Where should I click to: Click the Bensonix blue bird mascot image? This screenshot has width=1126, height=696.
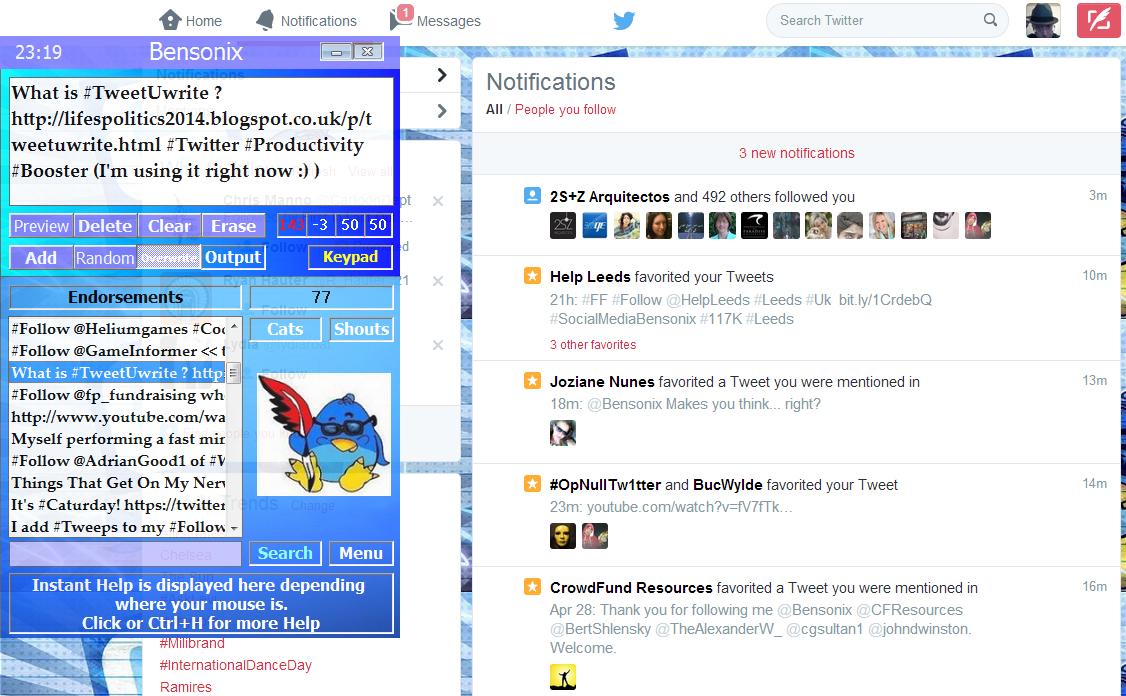[324, 434]
